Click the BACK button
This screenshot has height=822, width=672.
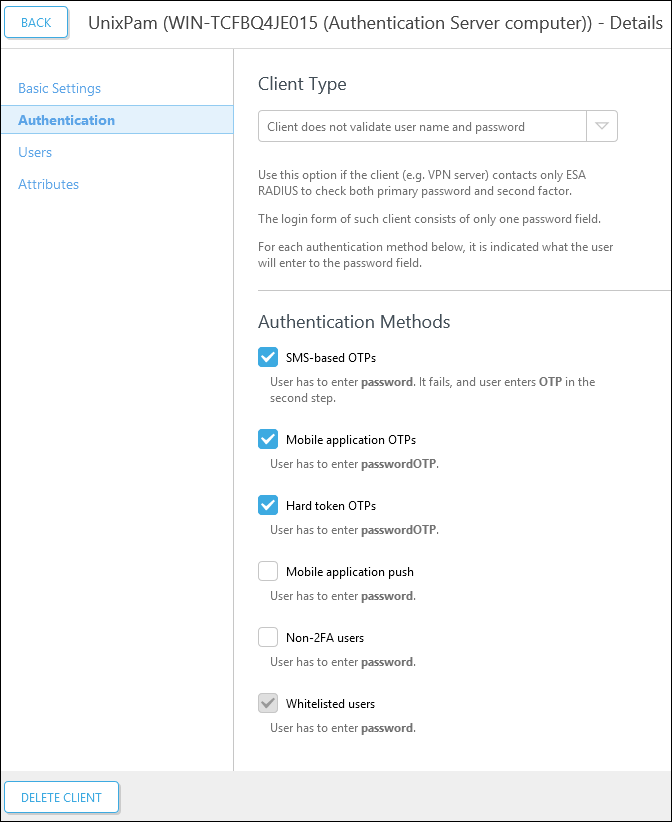click(36, 21)
